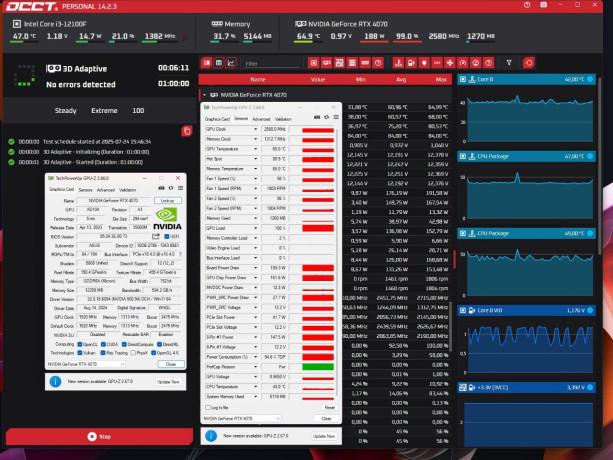Click the Core 0 graph color dot
Image resolution: width=613 pixels, height=460 pixels.
[x=590, y=79]
